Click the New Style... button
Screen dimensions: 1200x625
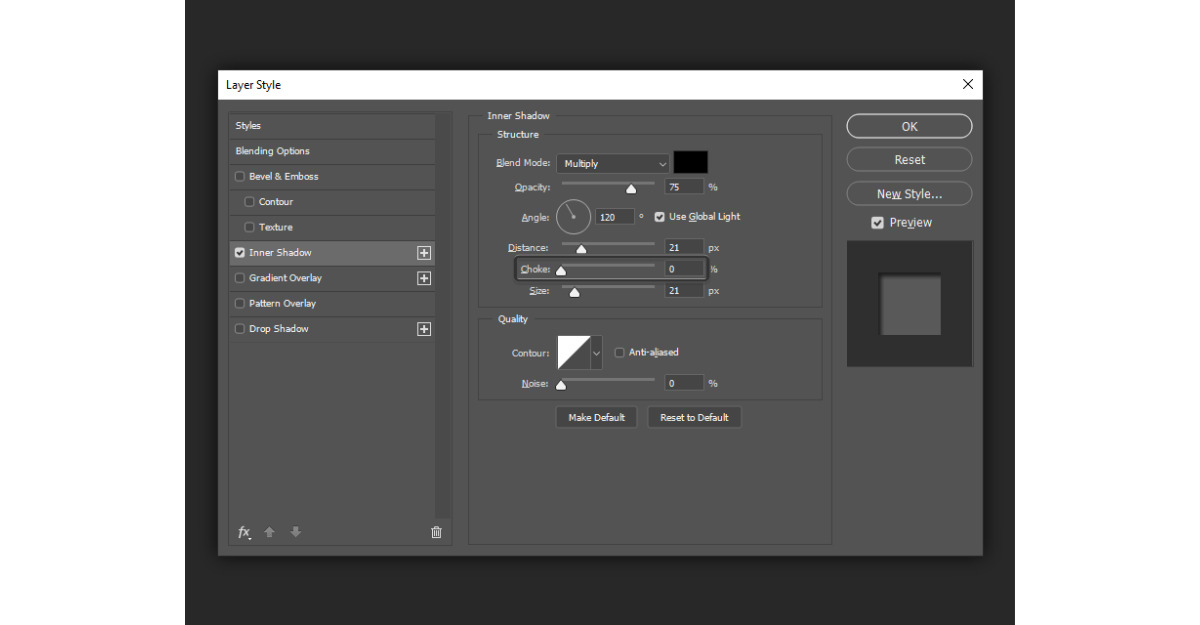[x=909, y=194]
